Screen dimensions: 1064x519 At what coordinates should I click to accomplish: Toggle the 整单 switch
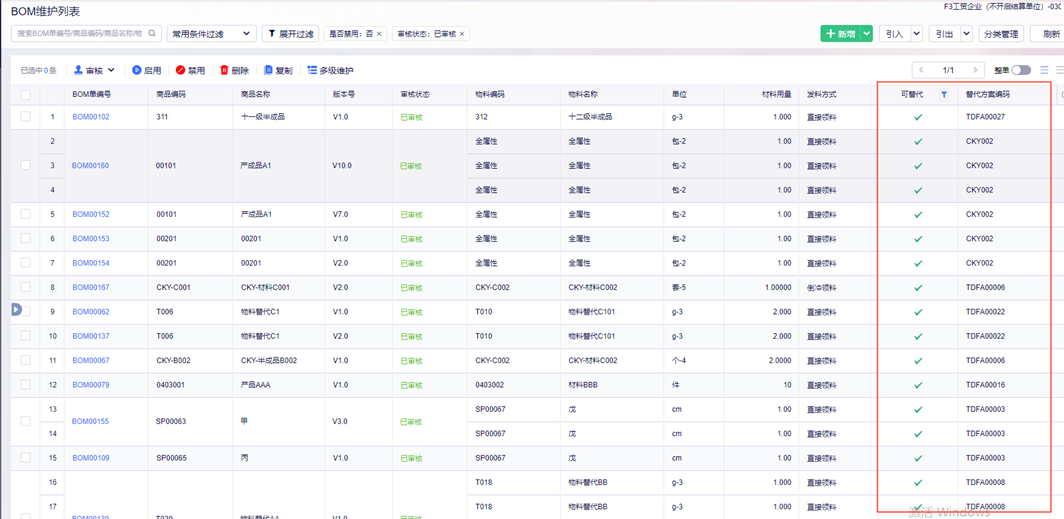[1021, 70]
